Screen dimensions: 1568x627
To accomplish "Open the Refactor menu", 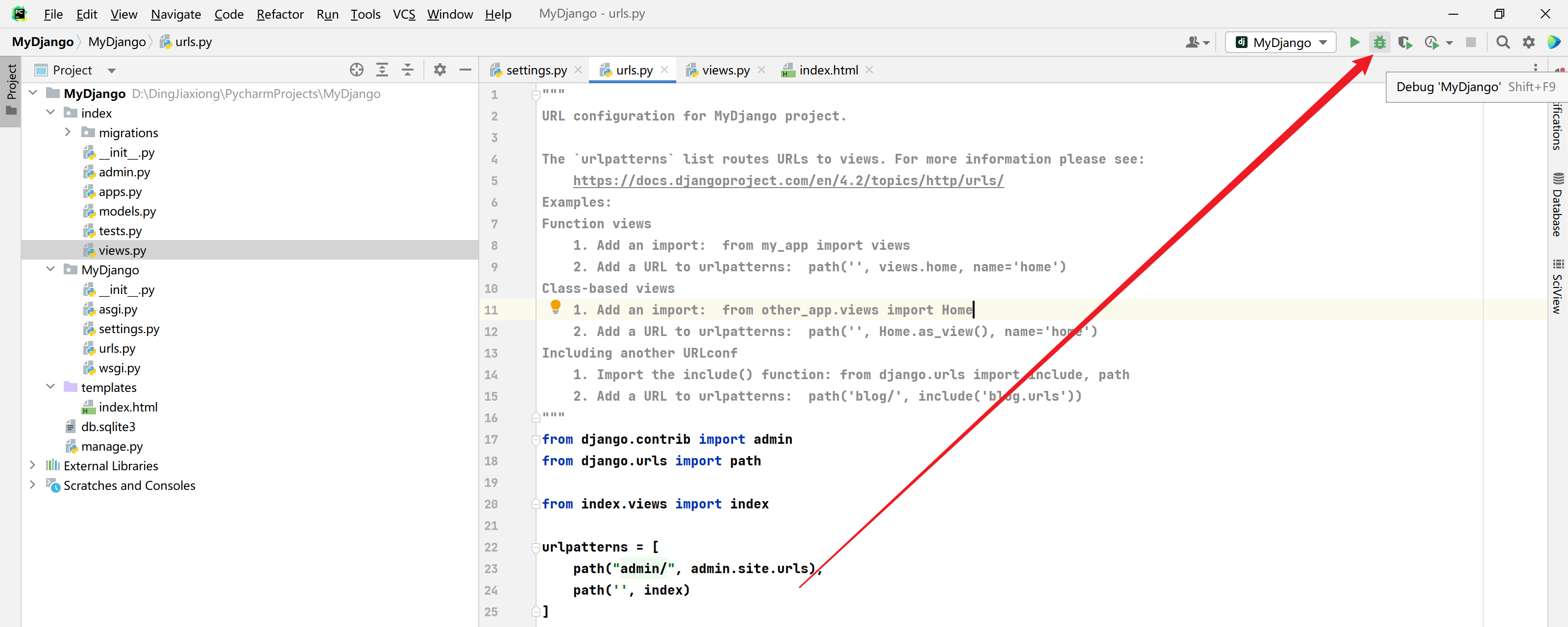I will tap(279, 14).
